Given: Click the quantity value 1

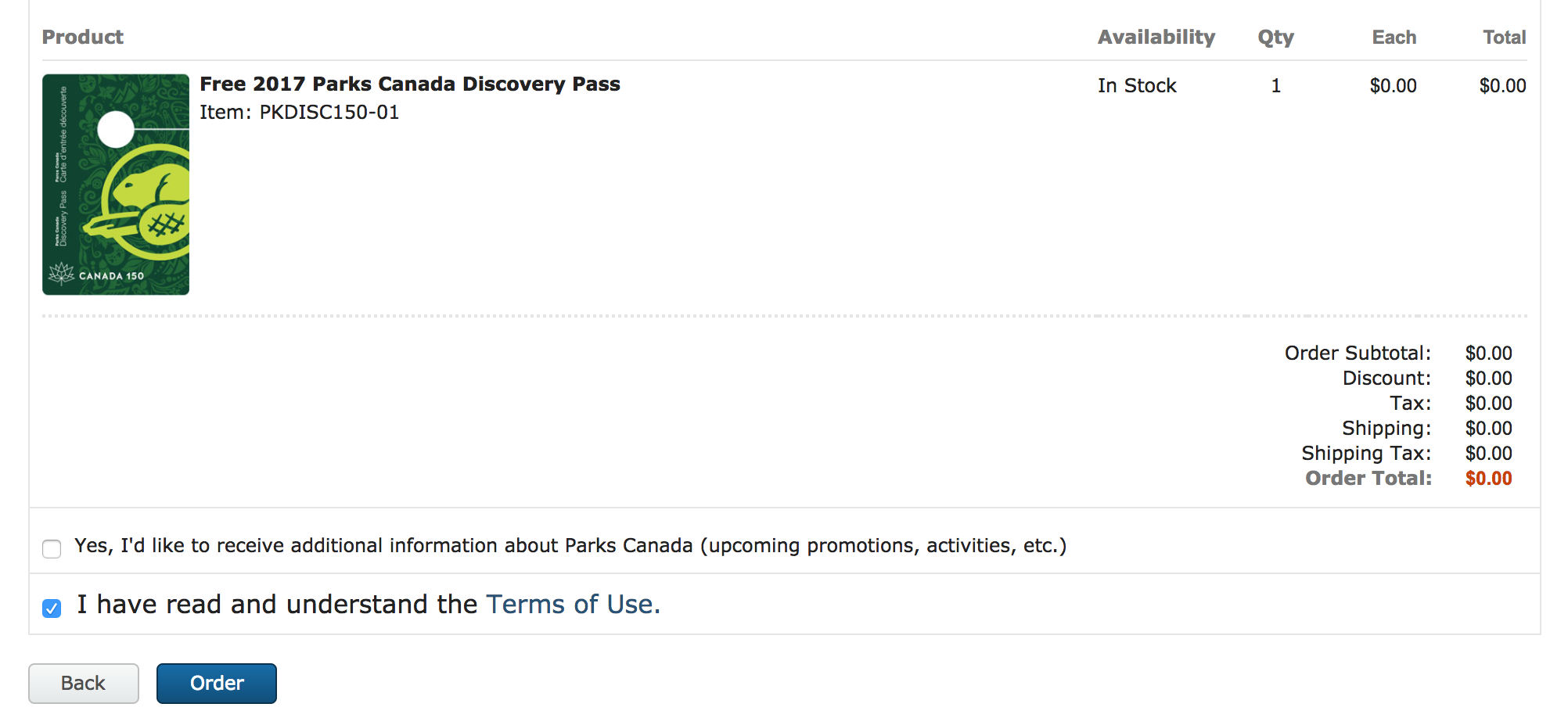Looking at the screenshot, I should point(1275,85).
